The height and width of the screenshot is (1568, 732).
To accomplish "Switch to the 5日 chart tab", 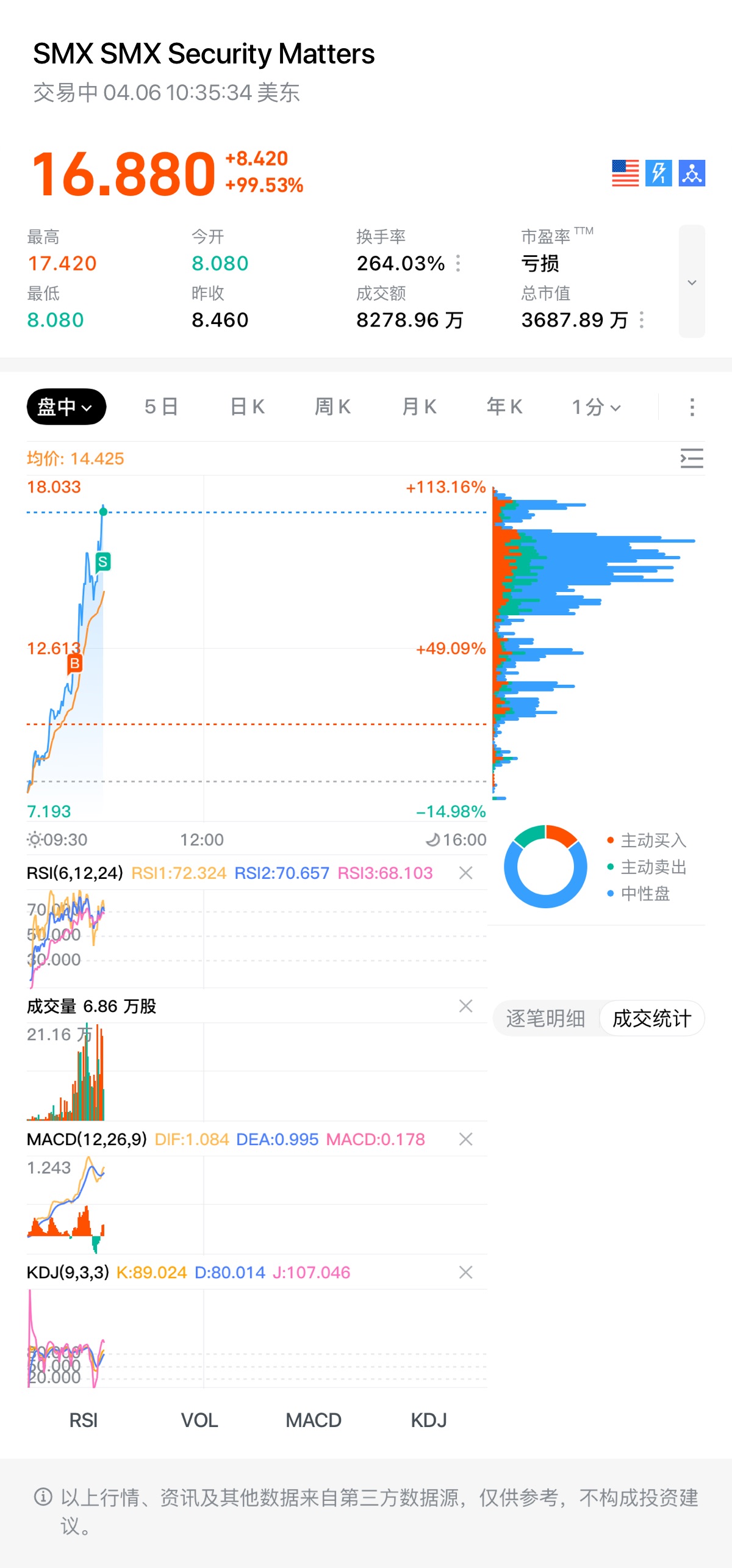I will click(x=161, y=407).
